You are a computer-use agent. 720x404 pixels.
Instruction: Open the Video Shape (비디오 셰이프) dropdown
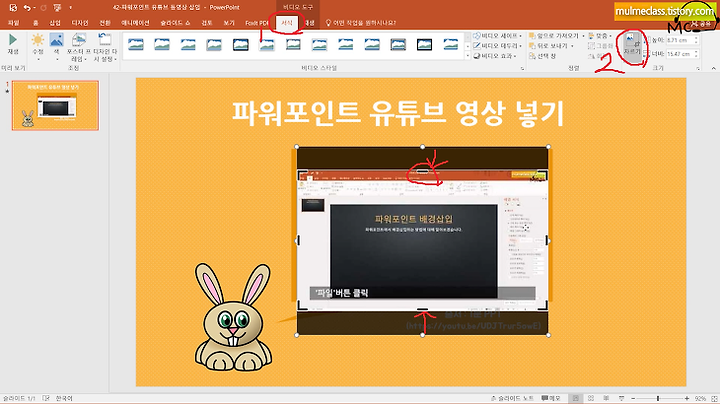[498, 36]
